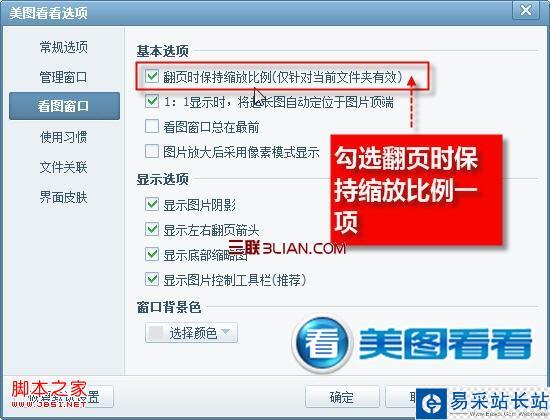The width and height of the screenshot is (550, 420).
Task: Open the 管理窗口 settings page
Action: [63, 77]
